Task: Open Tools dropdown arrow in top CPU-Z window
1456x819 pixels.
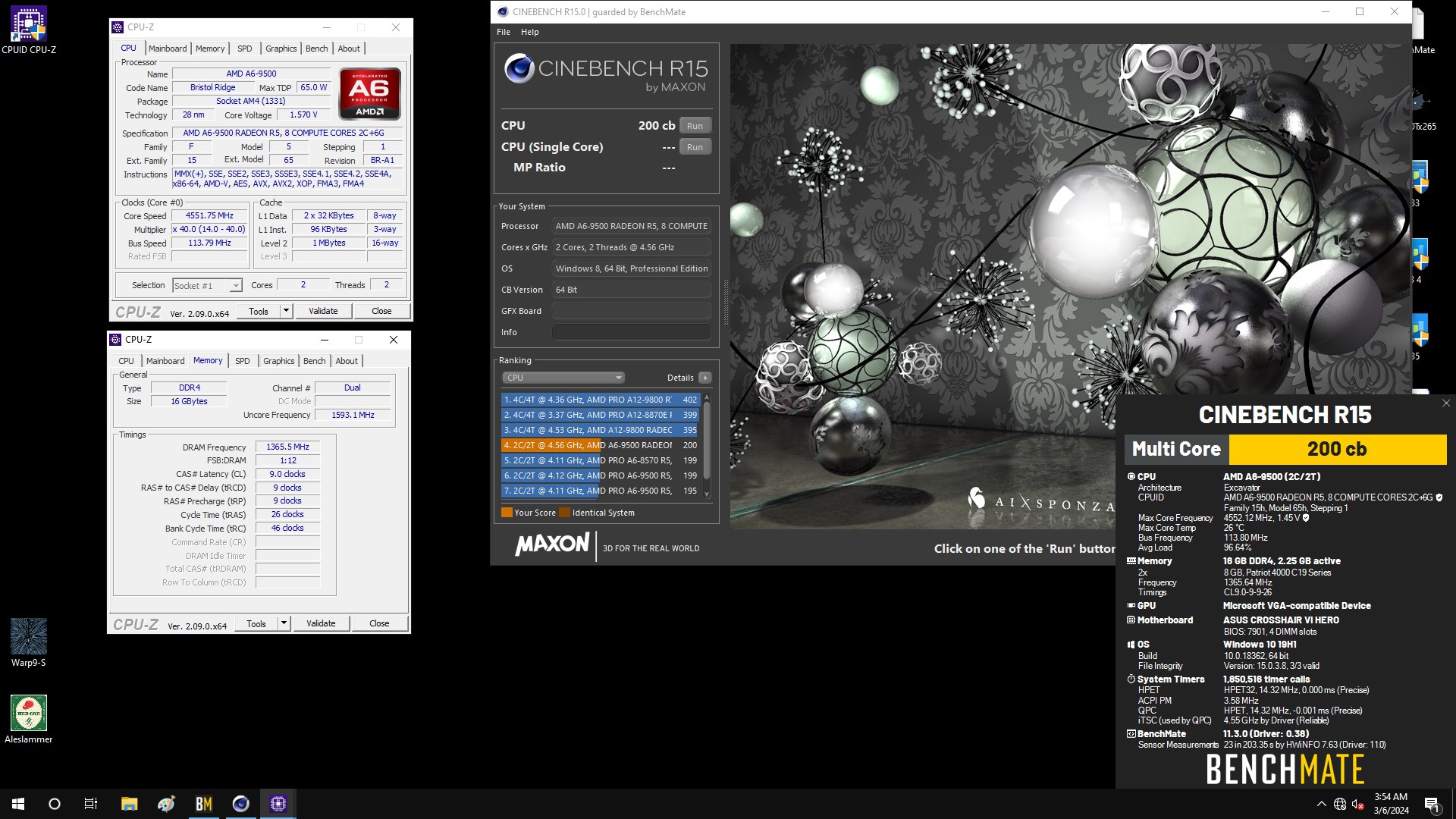Action: [286, 311]
